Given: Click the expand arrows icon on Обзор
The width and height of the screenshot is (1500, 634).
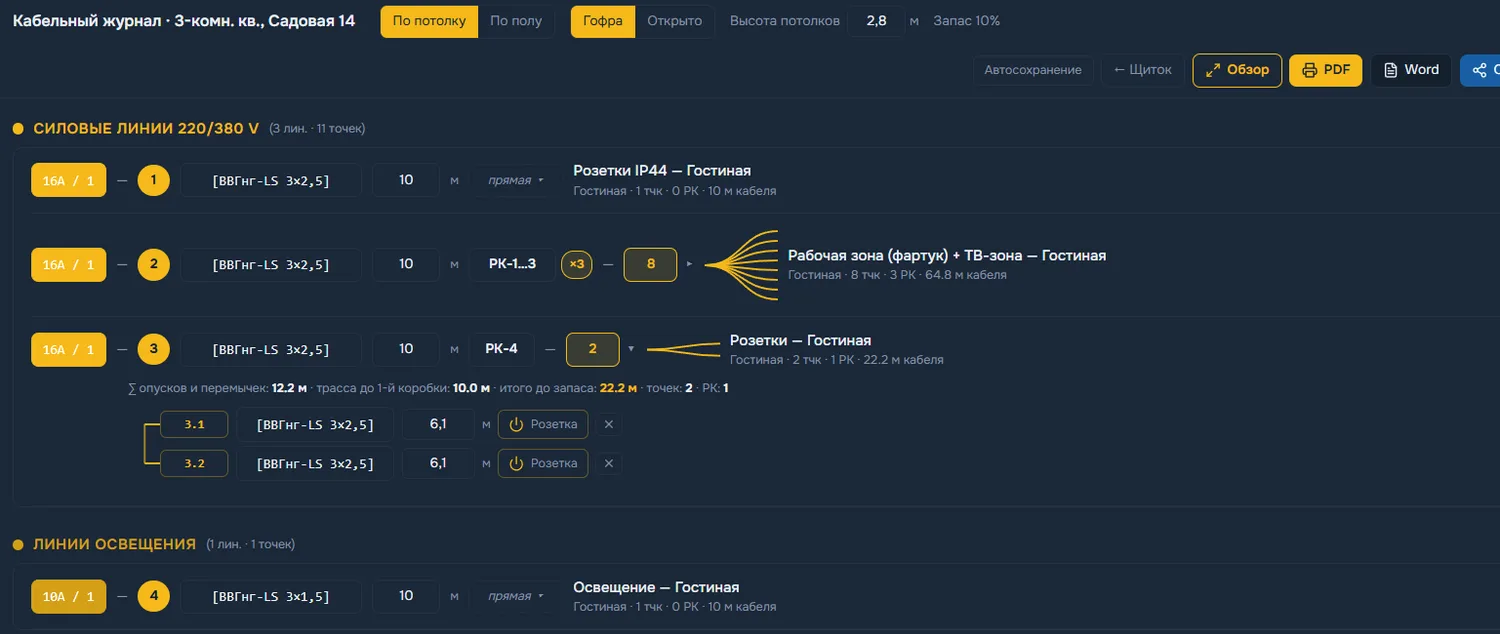Looking at the screenshot, I should point(1213,70).
